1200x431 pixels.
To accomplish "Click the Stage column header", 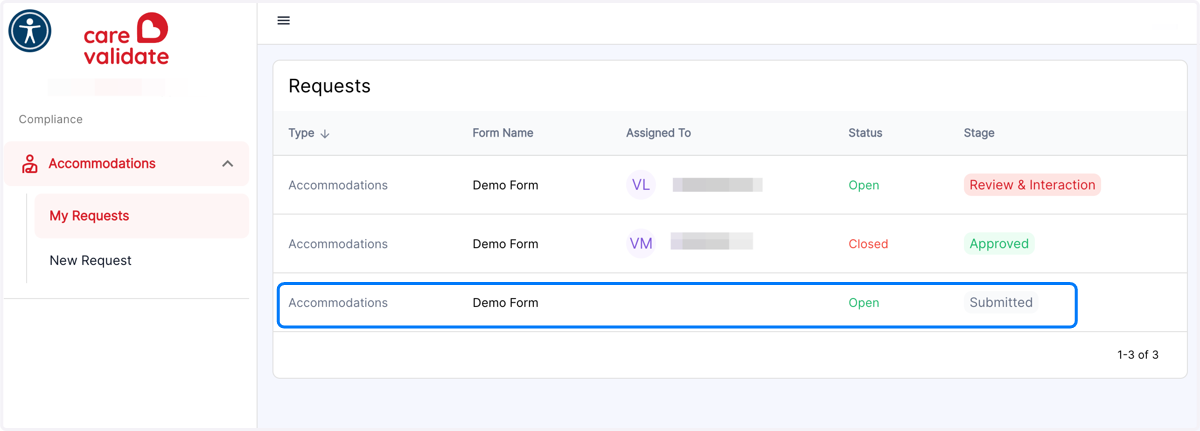I will (979, 133).
